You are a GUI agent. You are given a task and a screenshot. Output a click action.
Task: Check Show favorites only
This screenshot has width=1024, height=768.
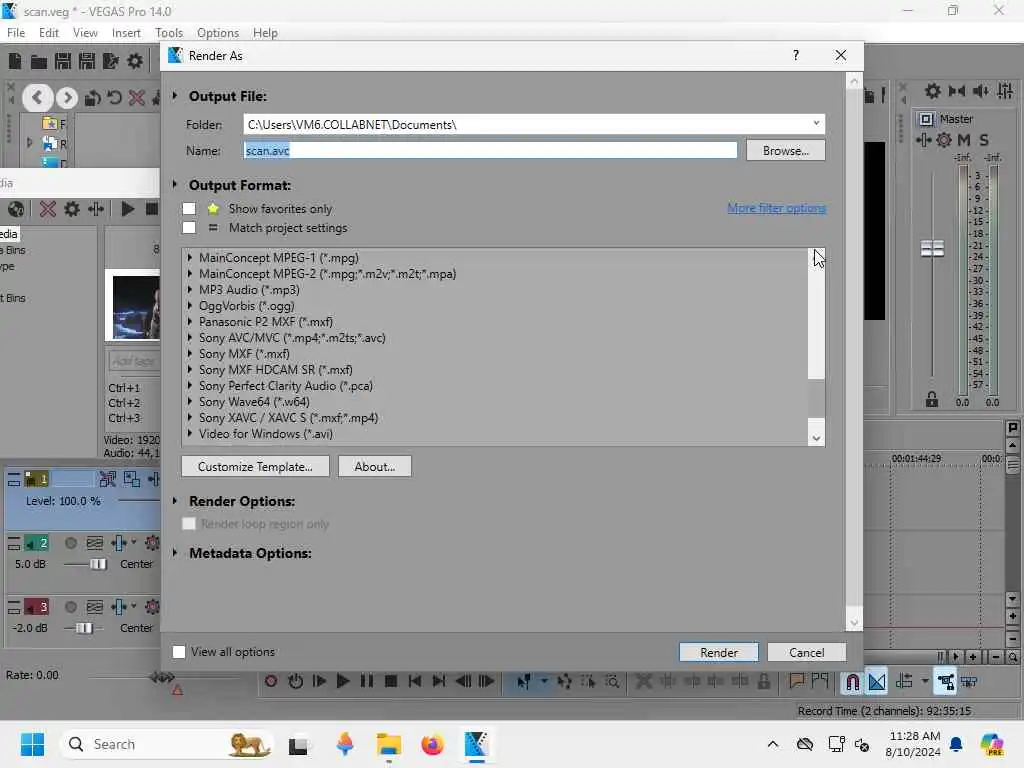pos(189,209)
